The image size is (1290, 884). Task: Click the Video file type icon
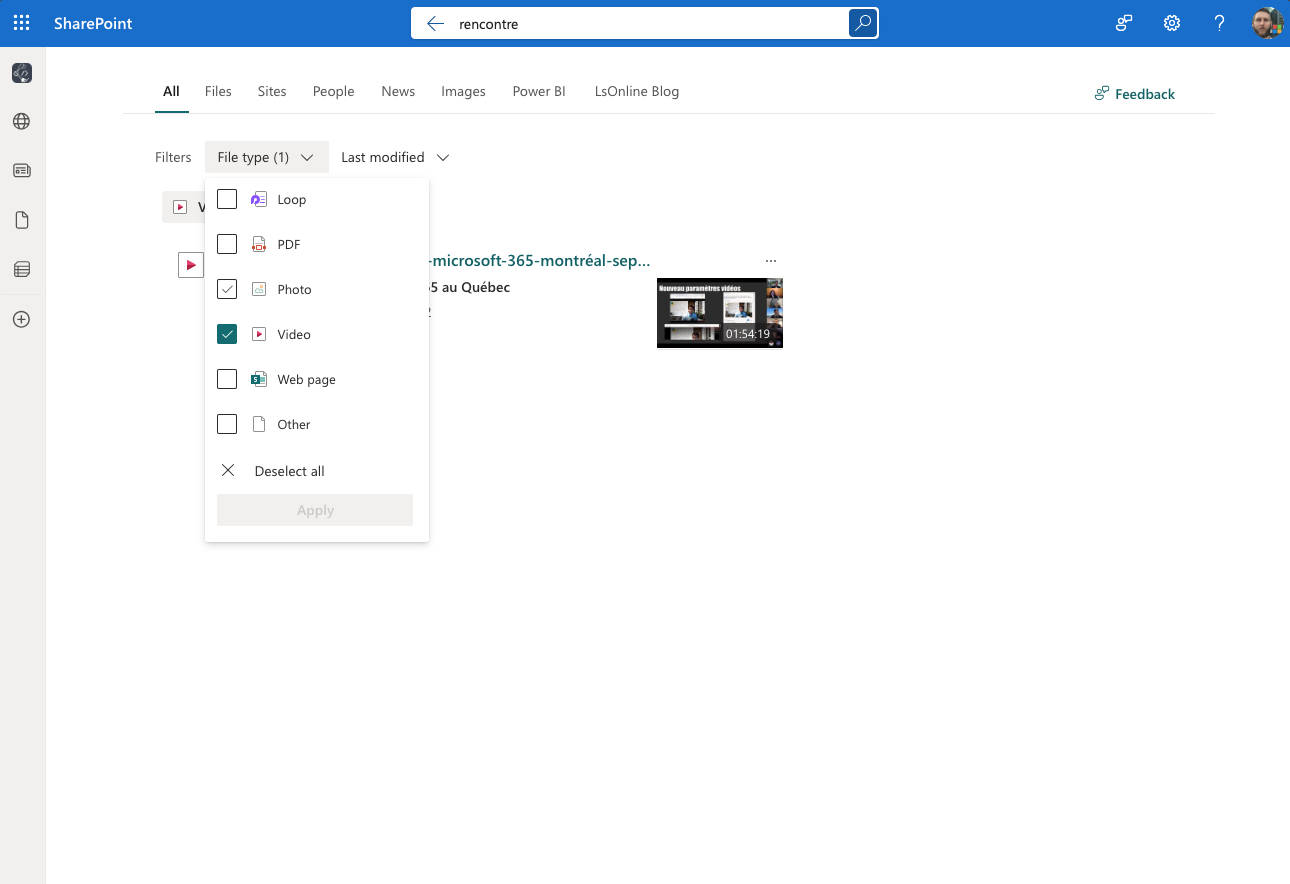[x=259, y=334]
